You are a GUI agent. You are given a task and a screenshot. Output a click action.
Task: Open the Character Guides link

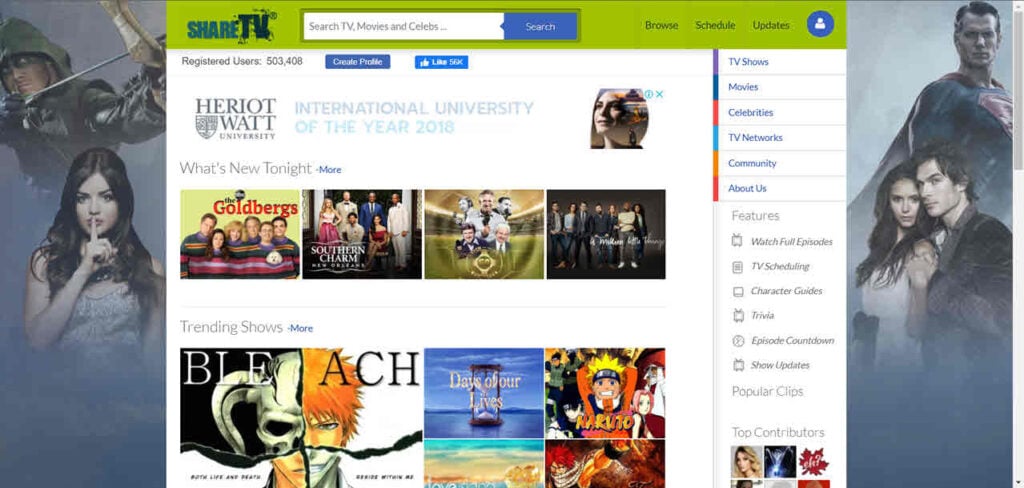[x=786, y=291]
